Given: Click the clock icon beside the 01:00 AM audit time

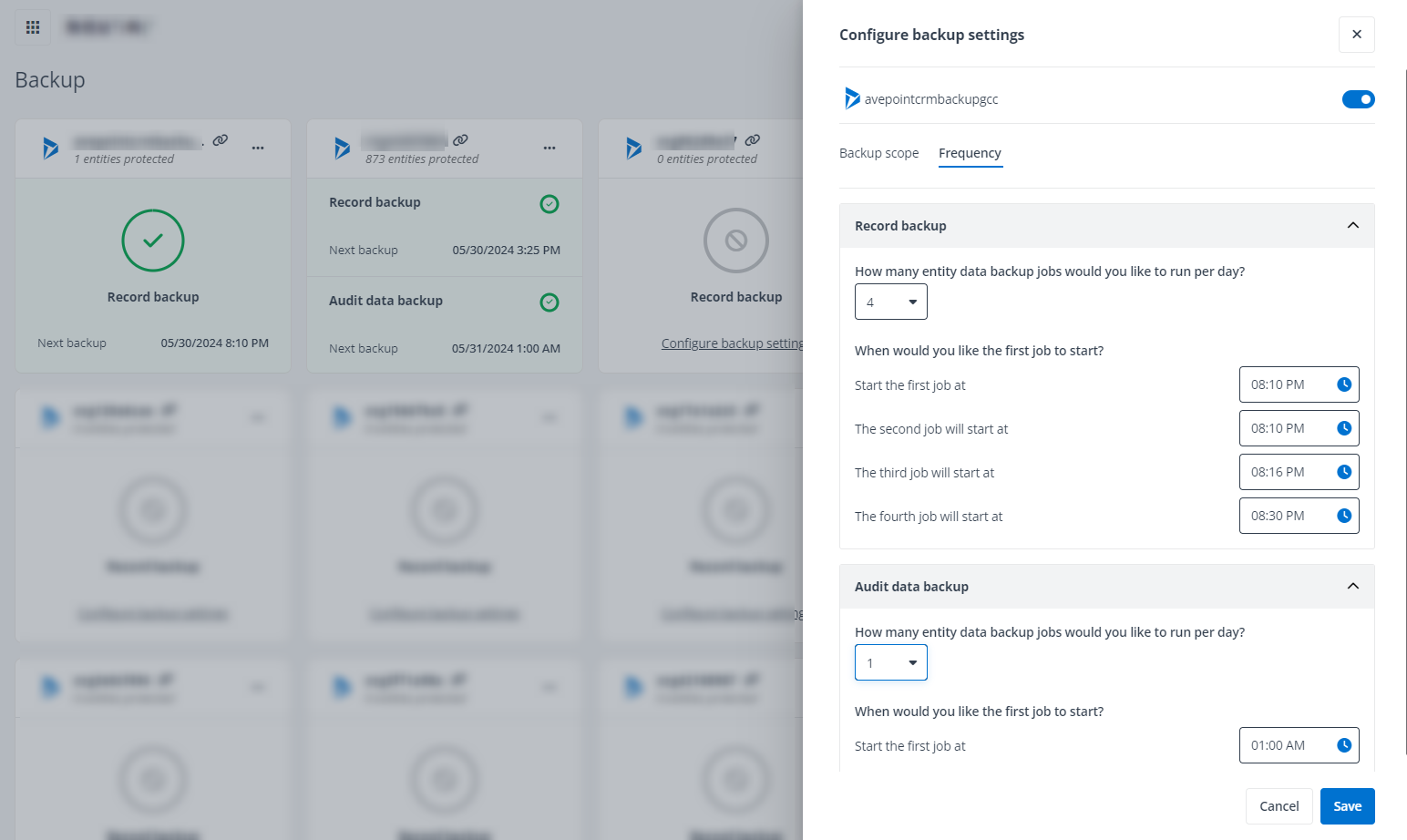Looking at the screenshot, I should pyautogui.click(x=1343, y=744).
